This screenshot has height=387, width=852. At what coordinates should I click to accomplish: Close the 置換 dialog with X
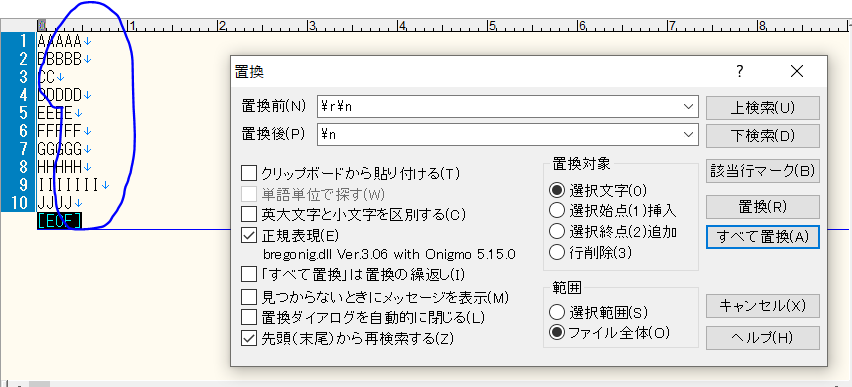797,71
